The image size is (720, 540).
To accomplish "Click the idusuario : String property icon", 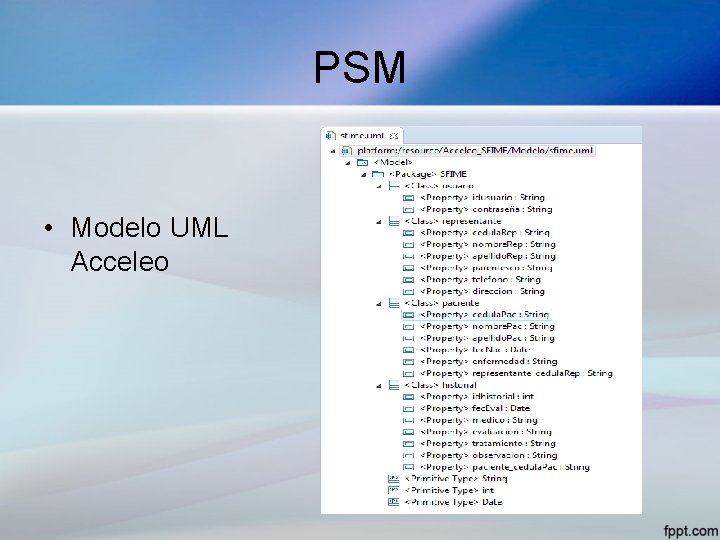I will [408, 197].
